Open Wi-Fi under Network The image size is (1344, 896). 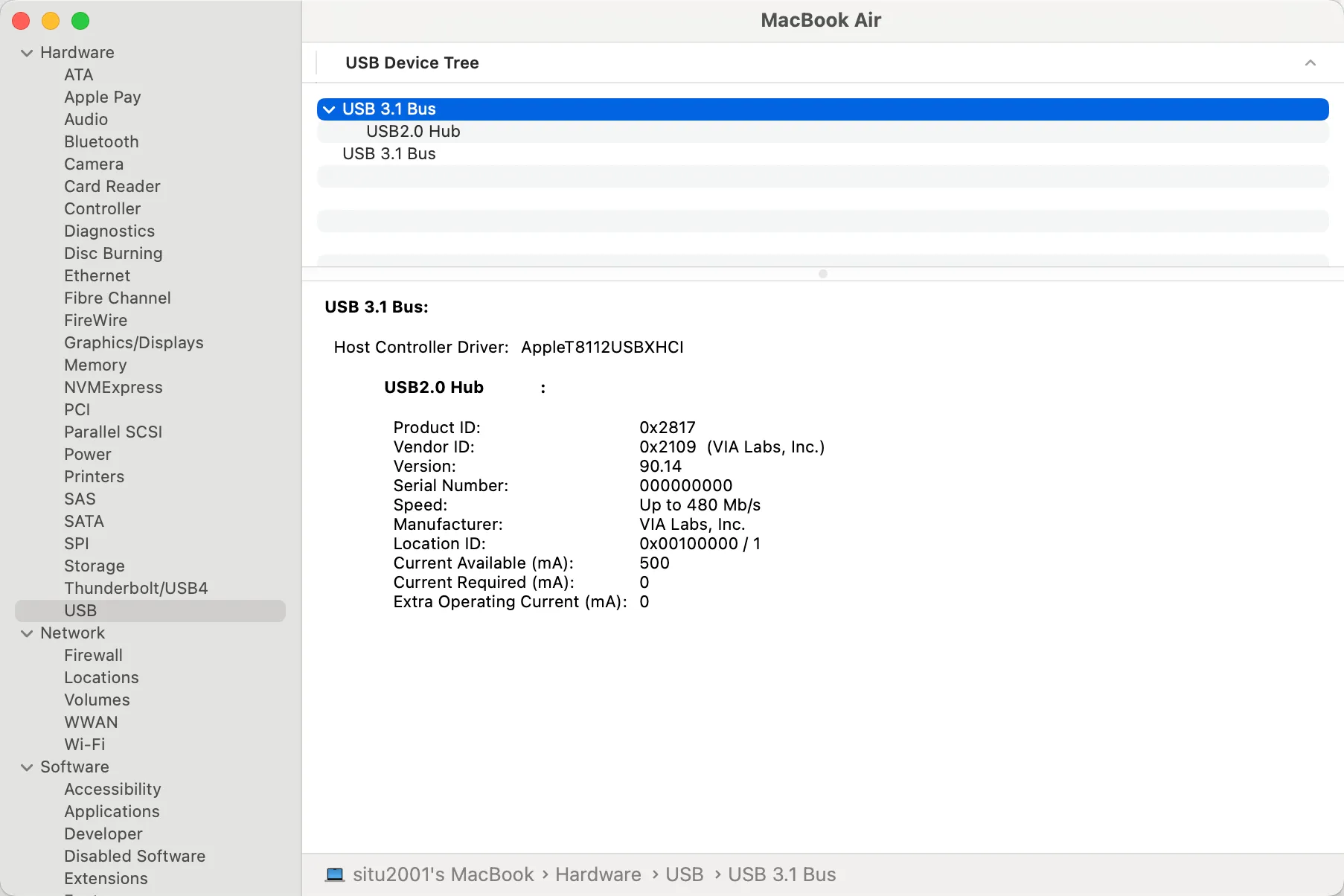tap(84, 744)
